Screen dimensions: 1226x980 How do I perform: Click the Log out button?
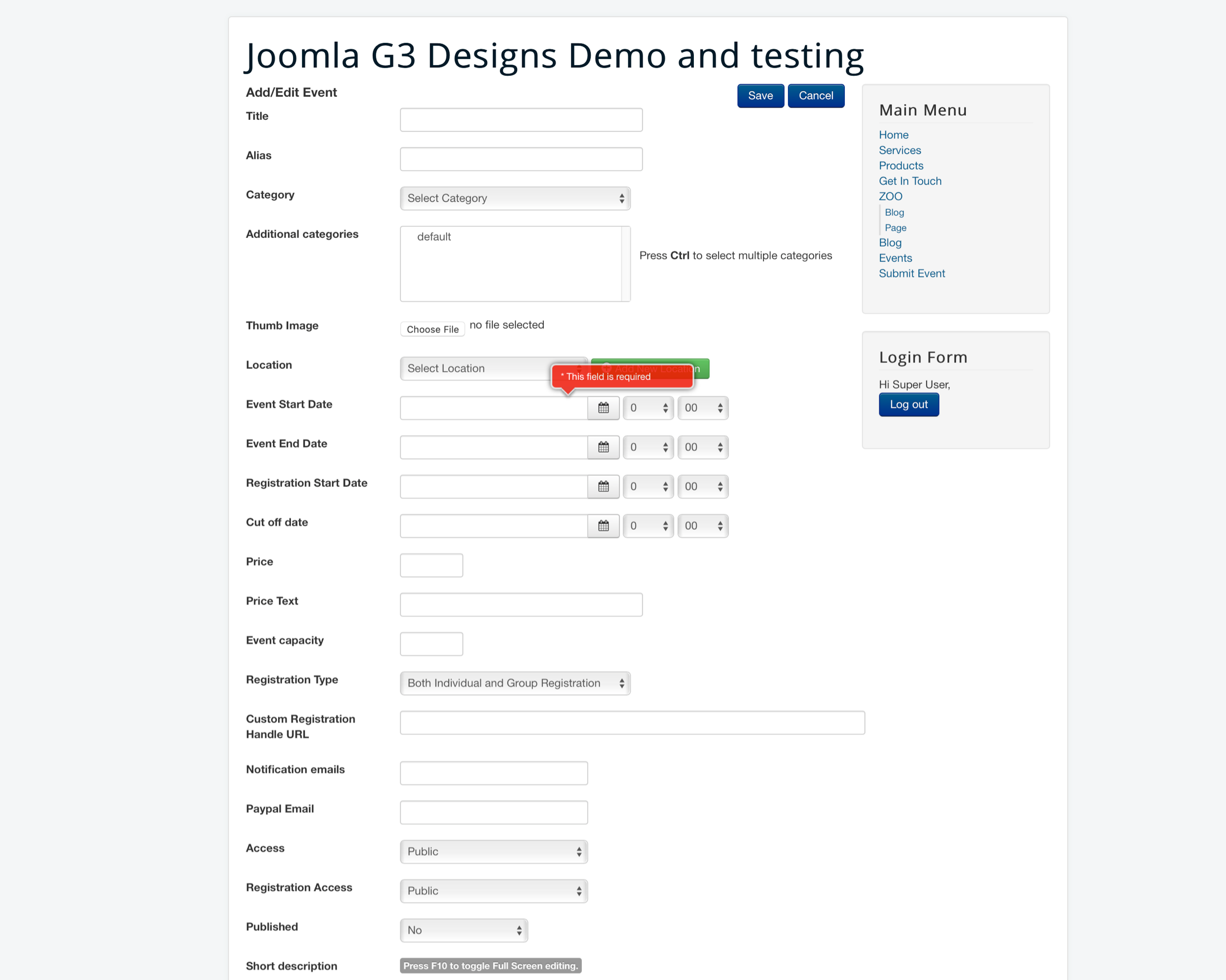tap(908, 404)
